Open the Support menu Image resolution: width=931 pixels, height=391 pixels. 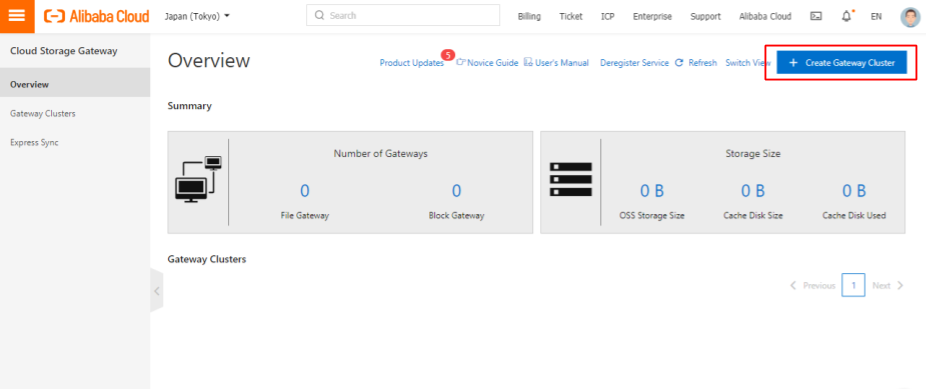pos(705,17)
